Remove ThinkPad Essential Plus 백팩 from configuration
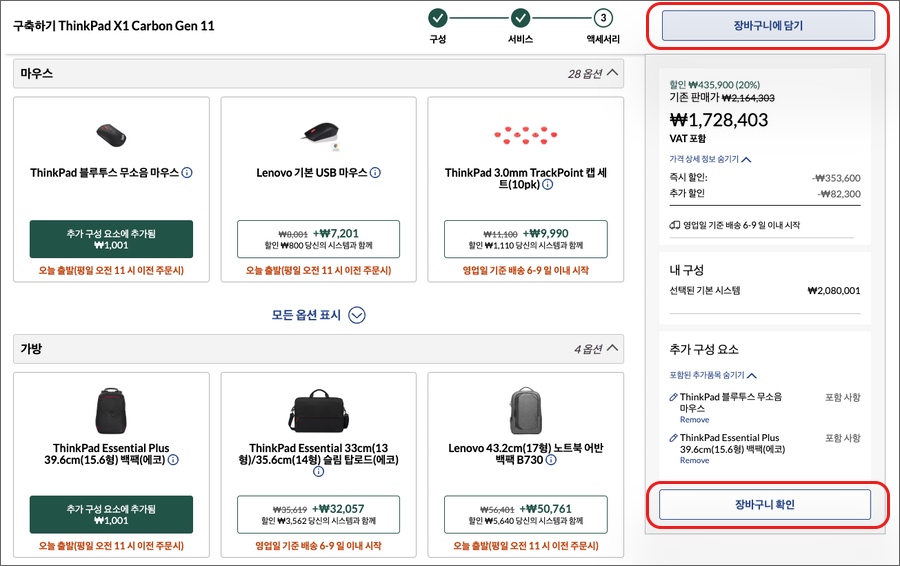This screenshot has width=900, height=566. tap(694, 460)
